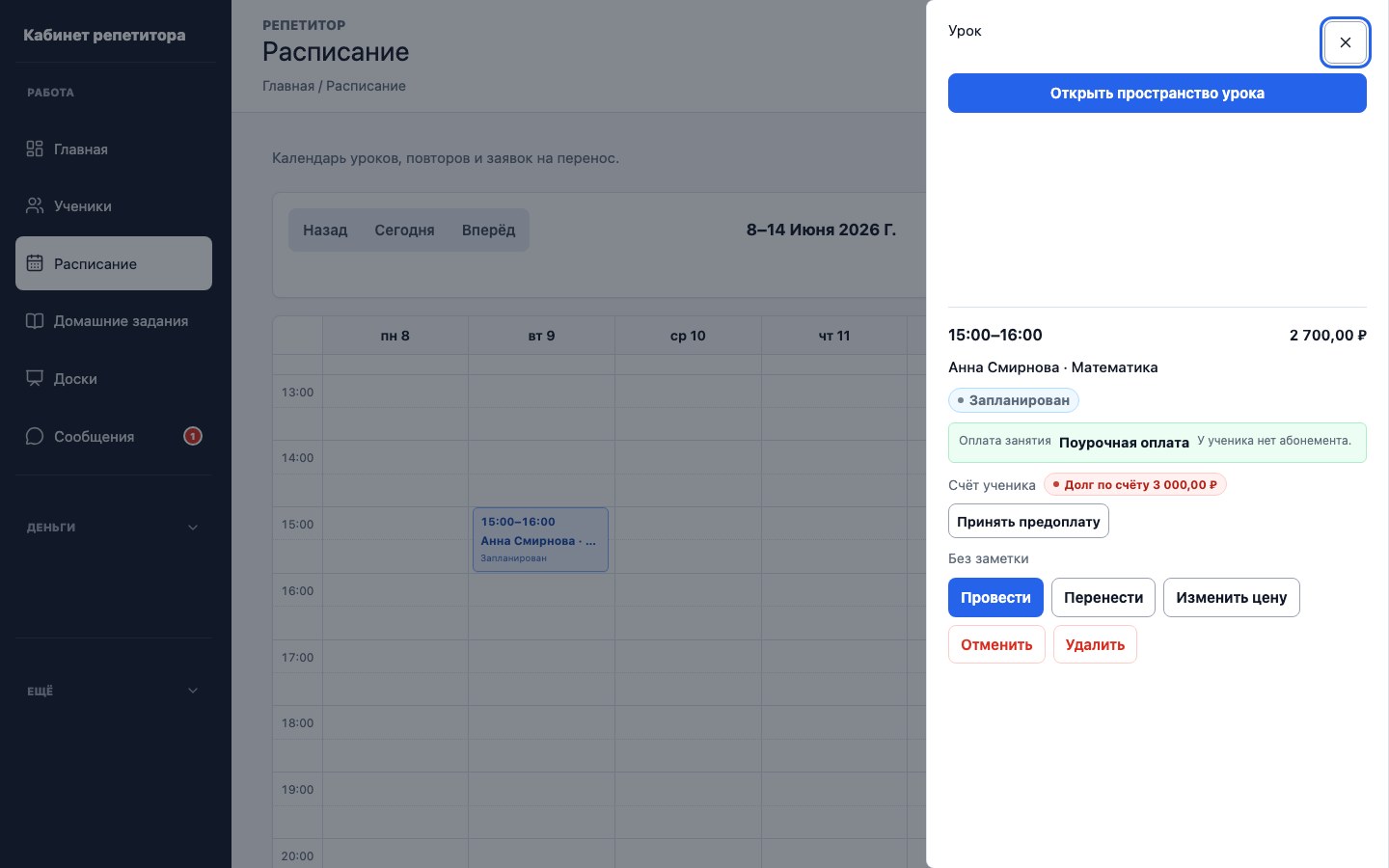1389x868 pixels.
Task: Open Анна Смирнова lesson event in calendar
Action: 540,539
